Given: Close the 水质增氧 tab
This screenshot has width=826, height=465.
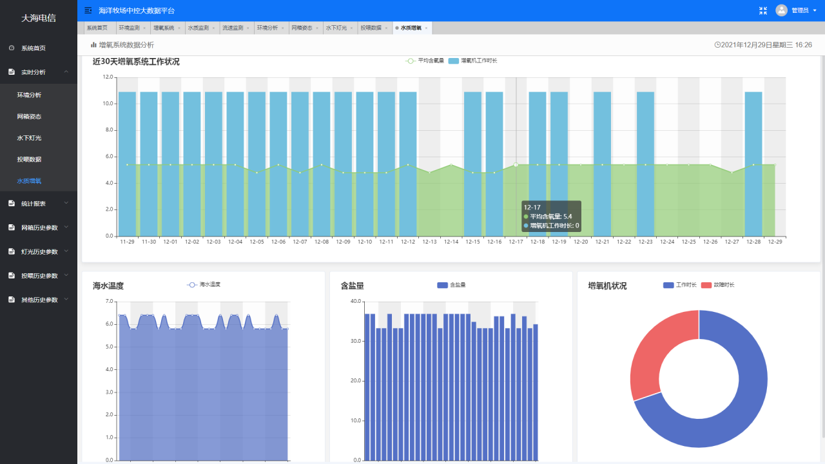Looking at the screenshot, I should [x=425, y=28].
